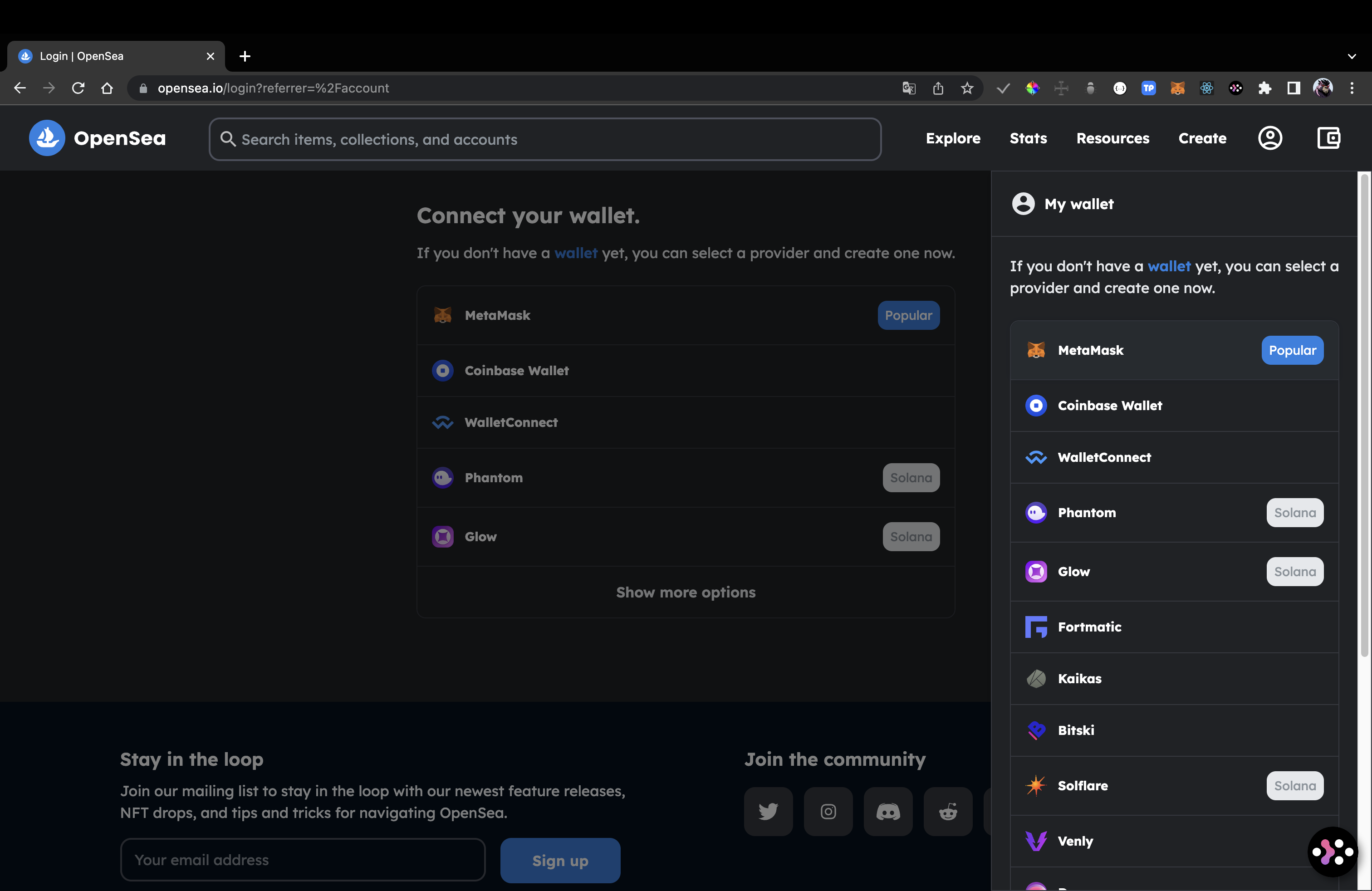
Task: Click the search items input field
Action: coord(545,139)
